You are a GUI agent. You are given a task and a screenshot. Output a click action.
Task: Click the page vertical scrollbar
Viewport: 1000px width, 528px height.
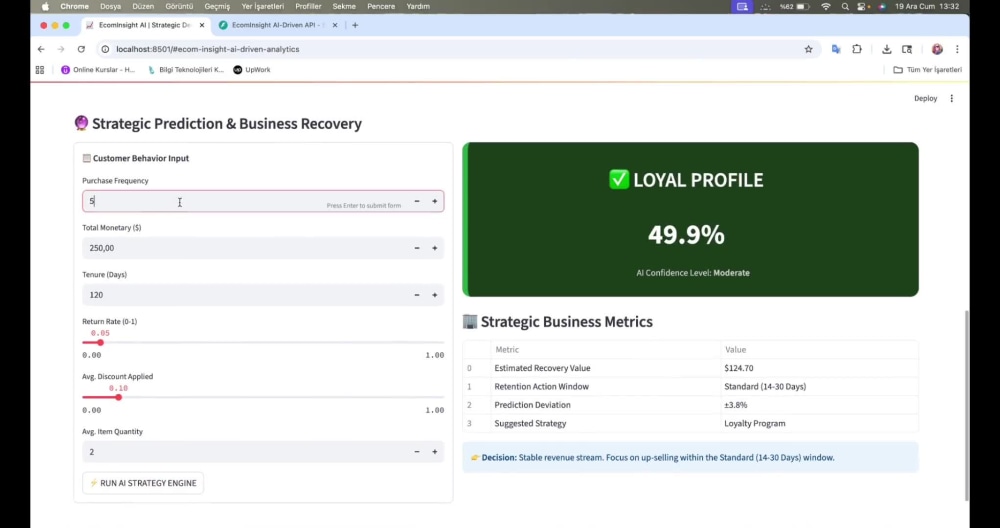point(967,406)
